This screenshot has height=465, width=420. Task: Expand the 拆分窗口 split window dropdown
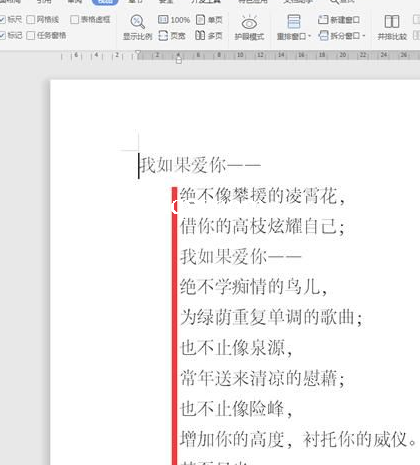[342, 35]
